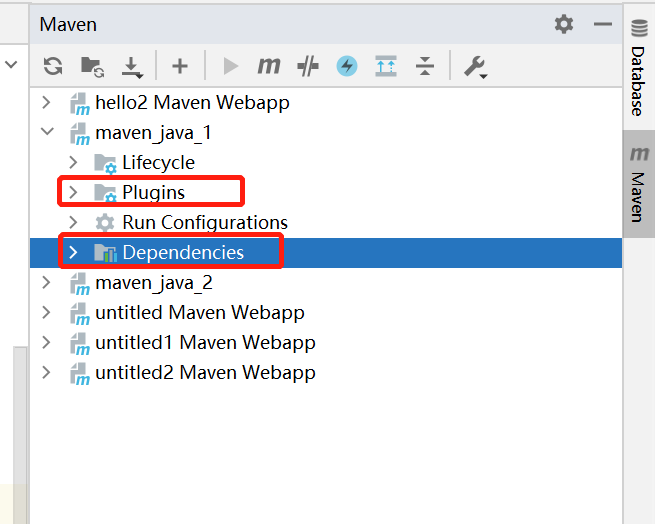The width and height of the screenshot is (655, 524).
Task: Expand untitled1 Maven Webapp project
Action: click(46, 342)
